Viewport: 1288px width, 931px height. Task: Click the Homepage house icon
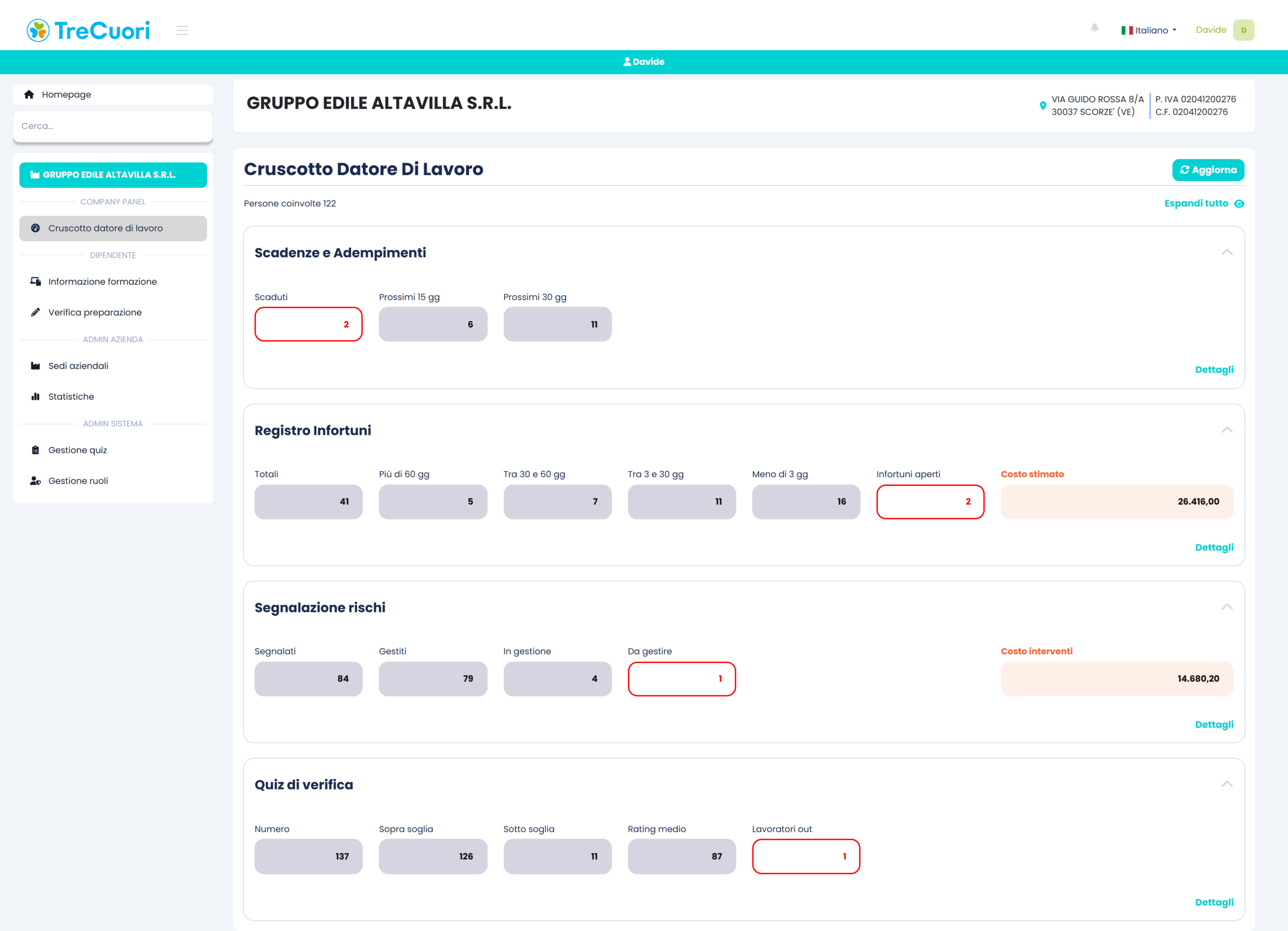coord(29,94)
